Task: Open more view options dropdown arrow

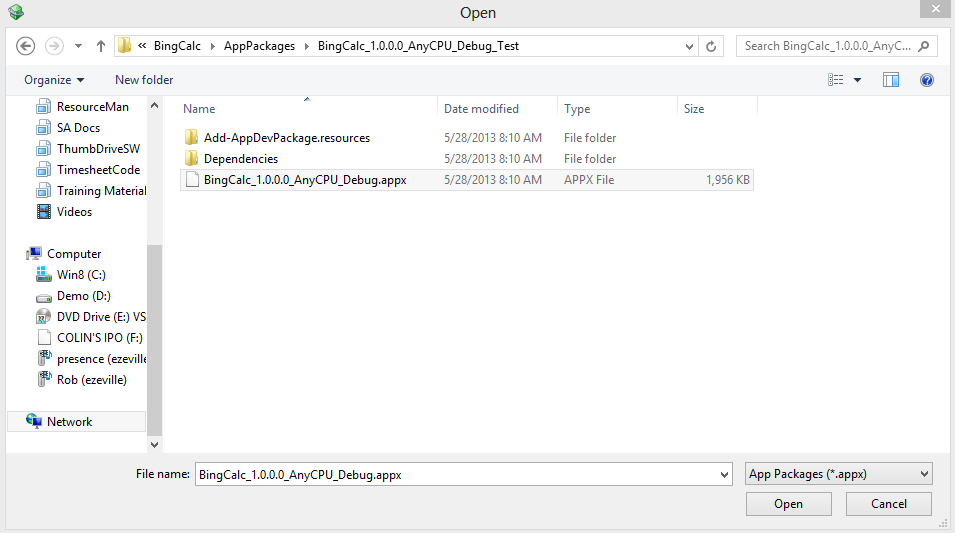Action: (858, 80)
